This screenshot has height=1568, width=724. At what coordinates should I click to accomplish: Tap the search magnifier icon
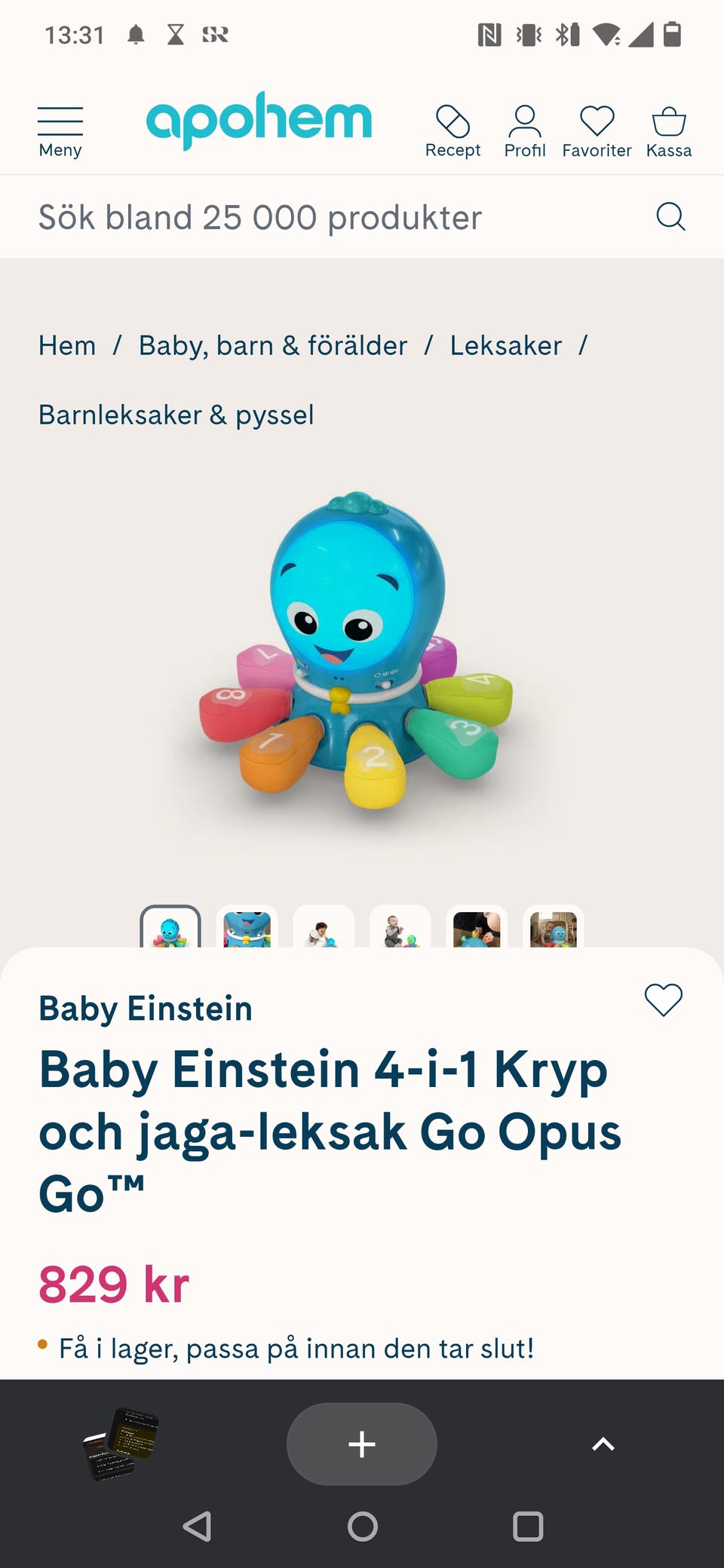point(670,217)
